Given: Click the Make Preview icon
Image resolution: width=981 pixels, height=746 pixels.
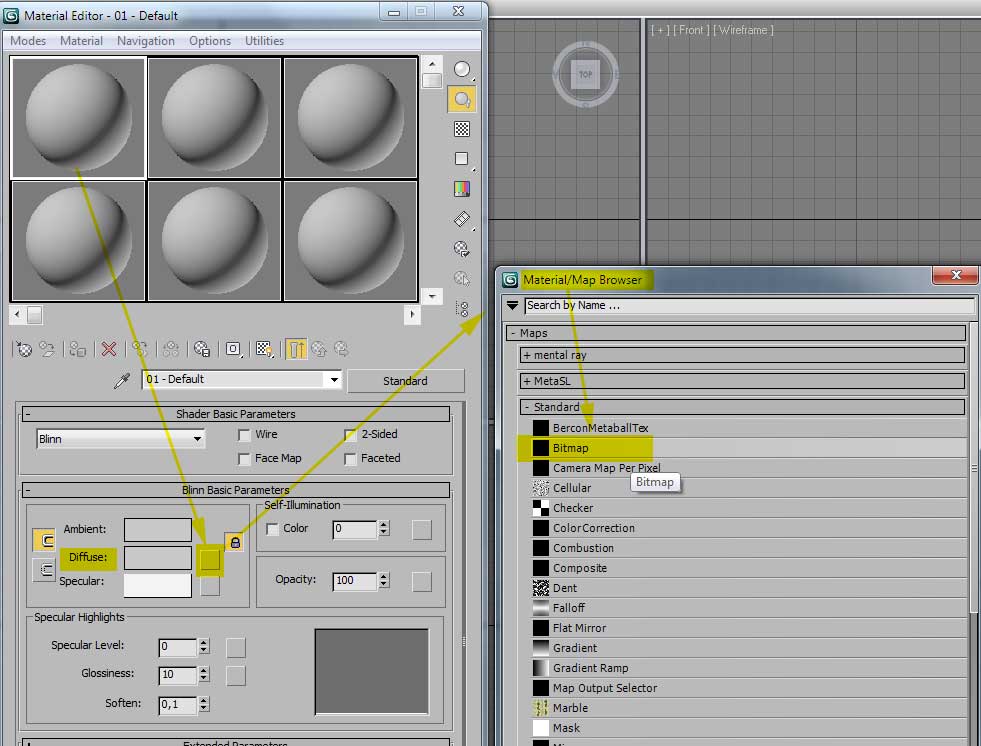Looking at the screenshot, I should (462, 219).
